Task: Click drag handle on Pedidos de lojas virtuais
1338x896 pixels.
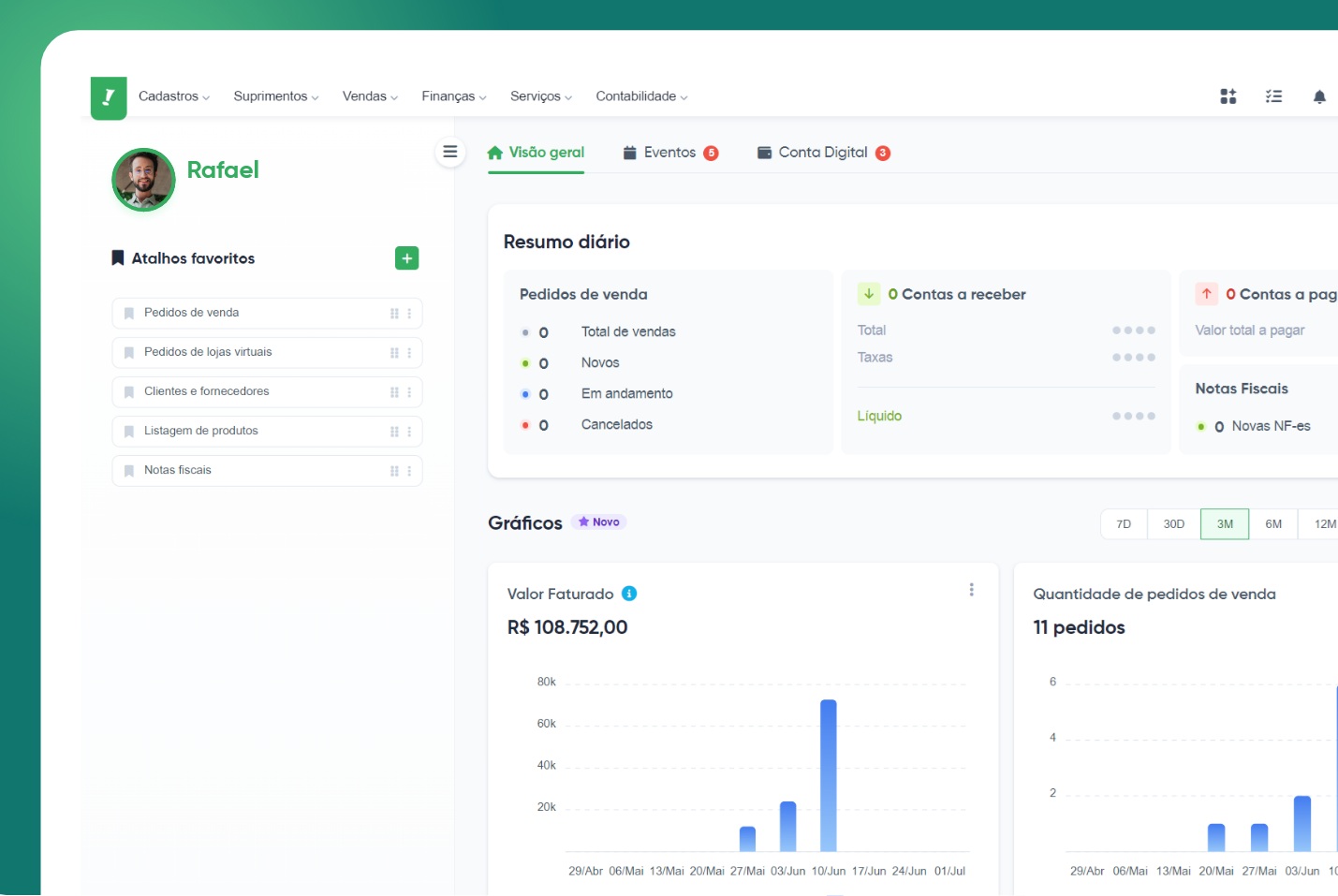Action: click(x=394, y=353)
